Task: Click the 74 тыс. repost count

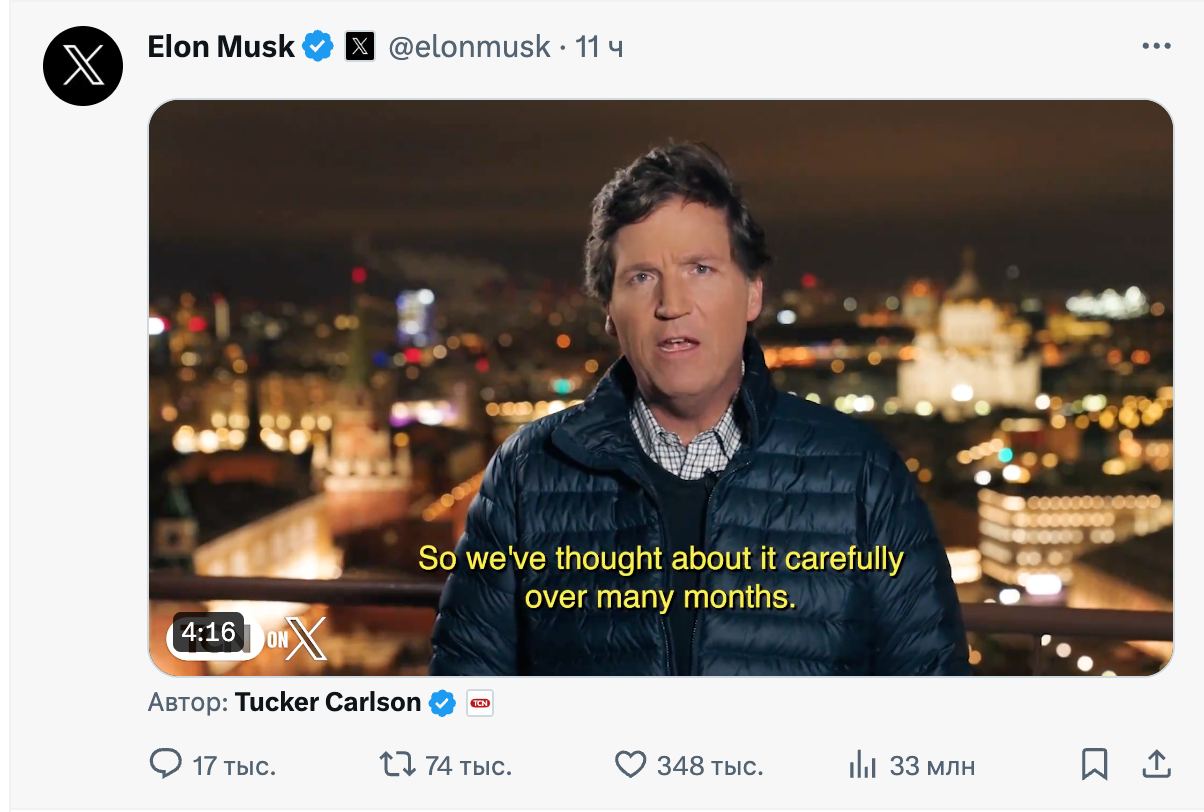Action: [468, 766]
